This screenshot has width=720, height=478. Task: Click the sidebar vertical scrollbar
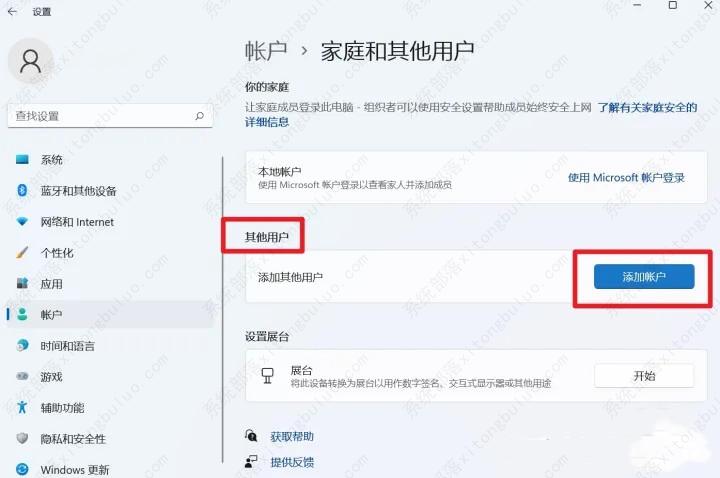(x=222, y=310)
